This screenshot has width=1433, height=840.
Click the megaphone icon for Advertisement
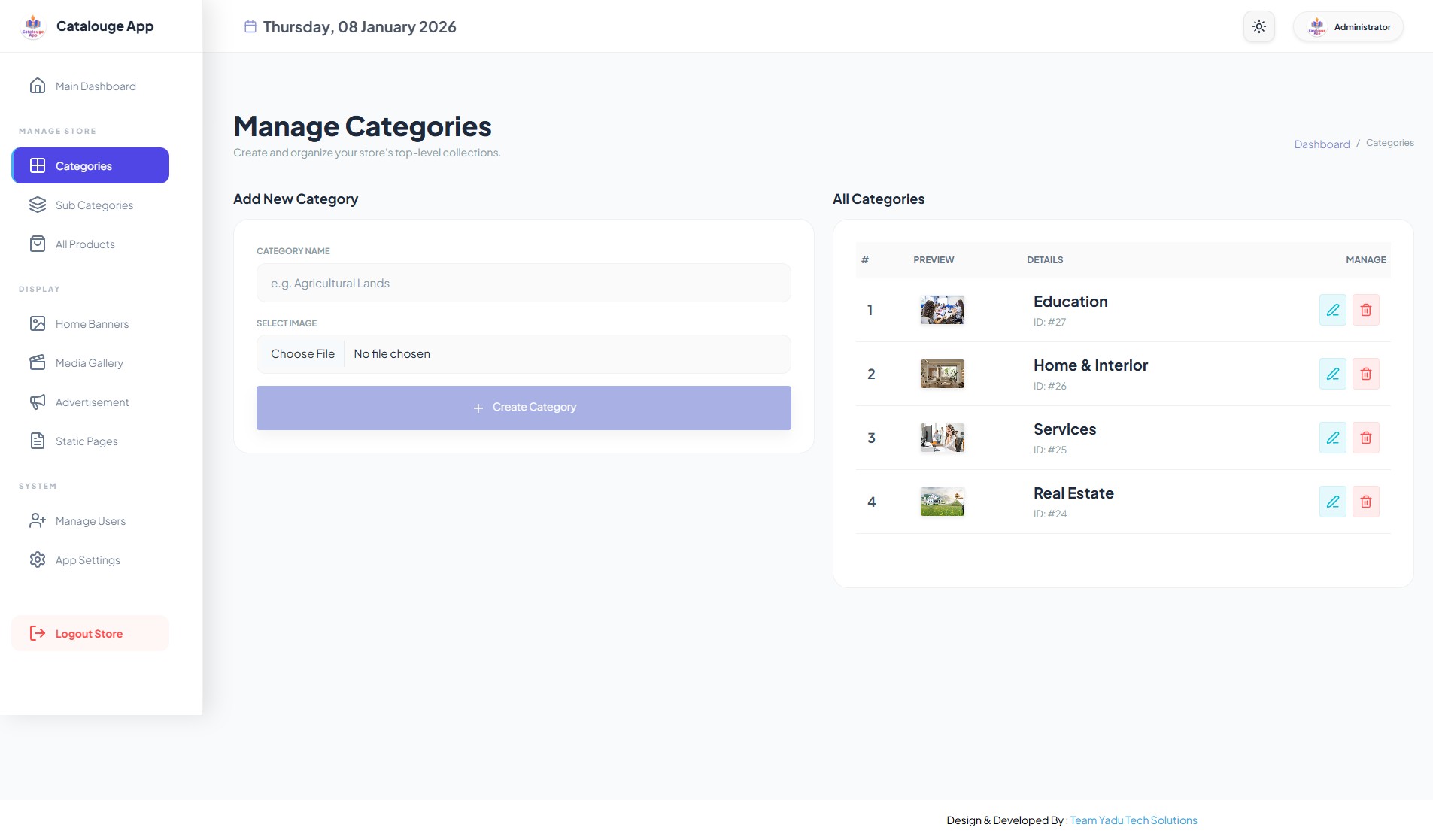(x=38, y=402)
